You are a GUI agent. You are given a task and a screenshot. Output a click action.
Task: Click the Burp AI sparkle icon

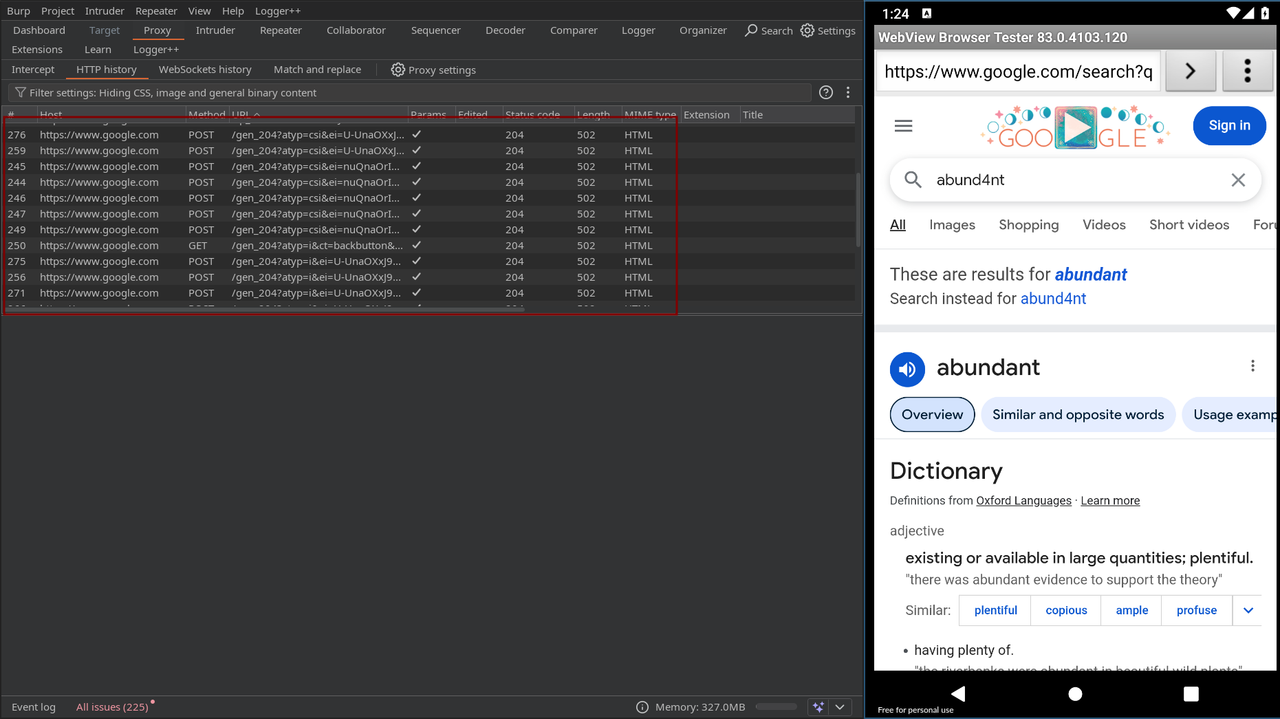click(x=819, y=707)
